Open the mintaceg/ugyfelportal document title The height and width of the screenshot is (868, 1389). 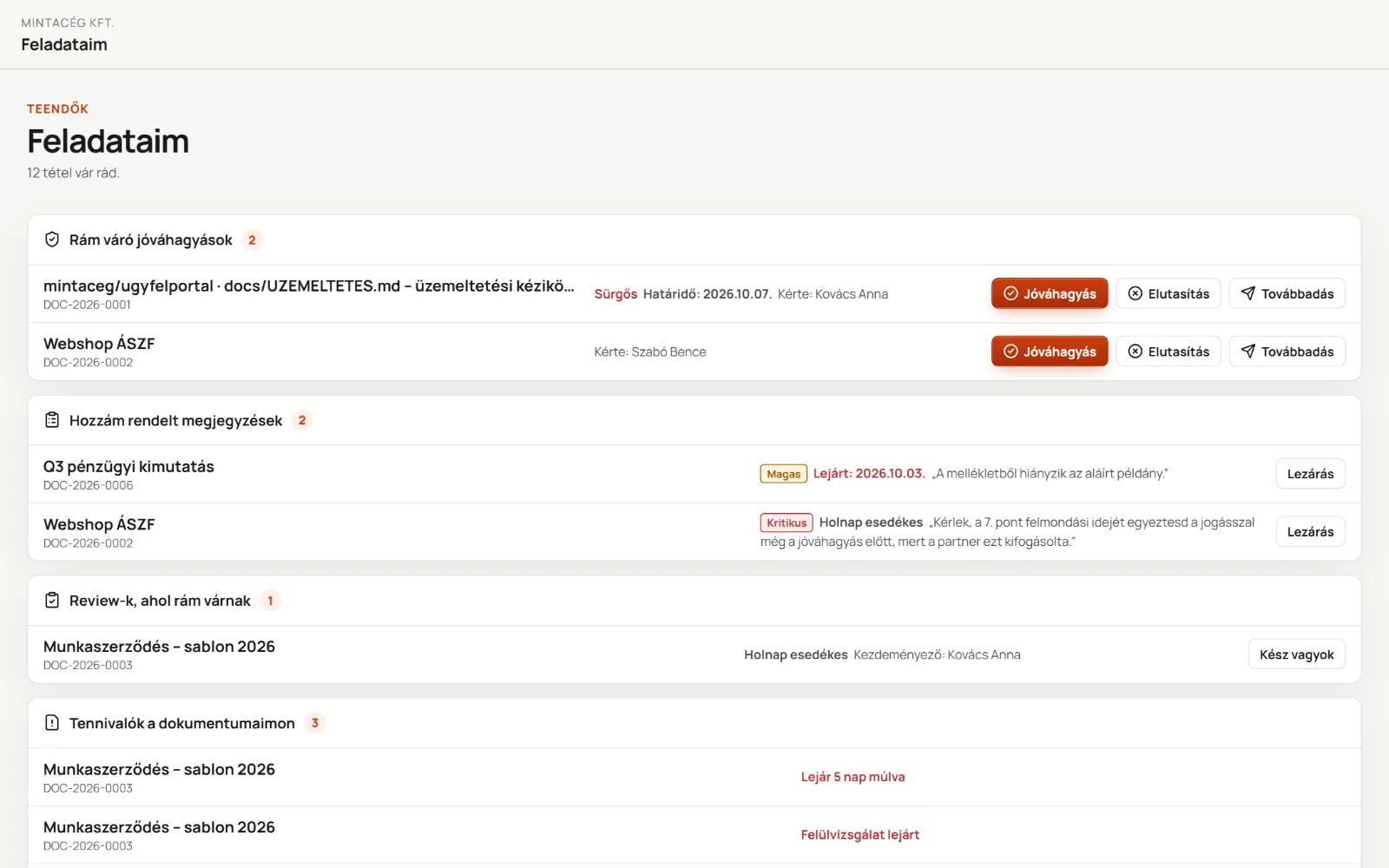(309, 286)
